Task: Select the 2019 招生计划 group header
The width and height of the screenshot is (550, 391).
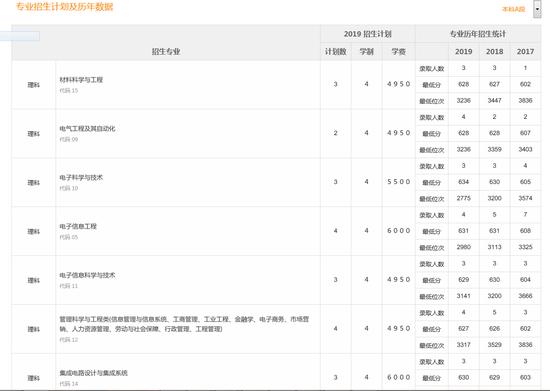Action: coord(368,34)
